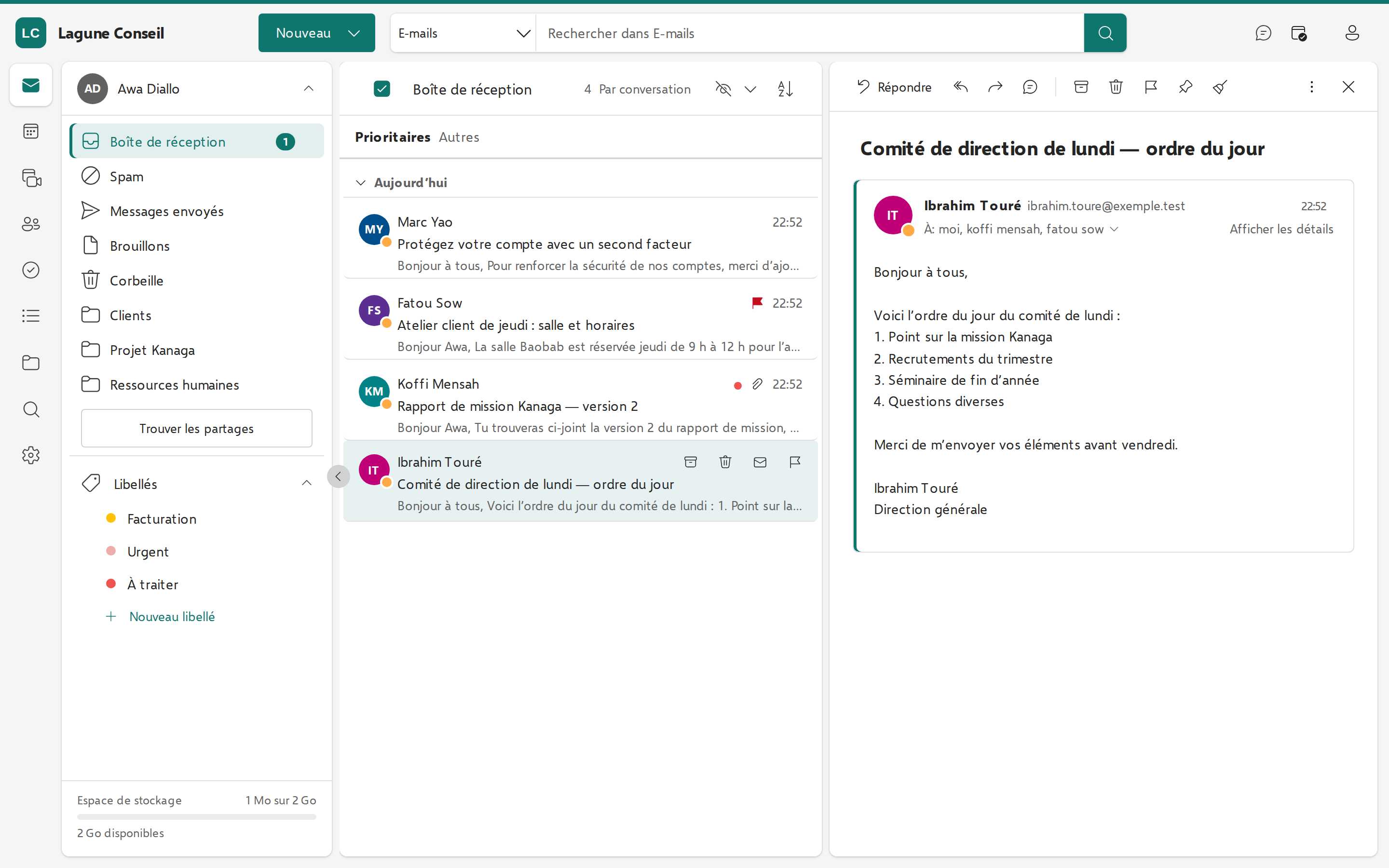The height and width of the screenshot is (868, 1389).
Task: Open the E-mails search scope dropdown
Action: click(463, 33)
